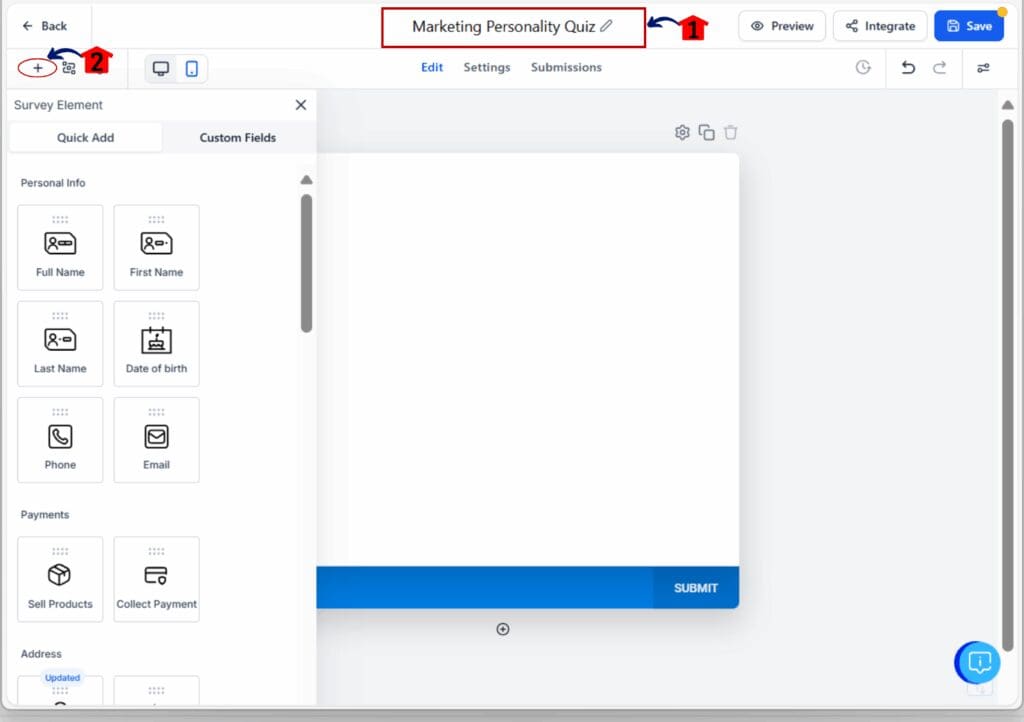Image resolution: width=1024 pixels, height=722 pixels.
Task: Click the duplicate icon above the form canvas
Action: tap(706, 131)
